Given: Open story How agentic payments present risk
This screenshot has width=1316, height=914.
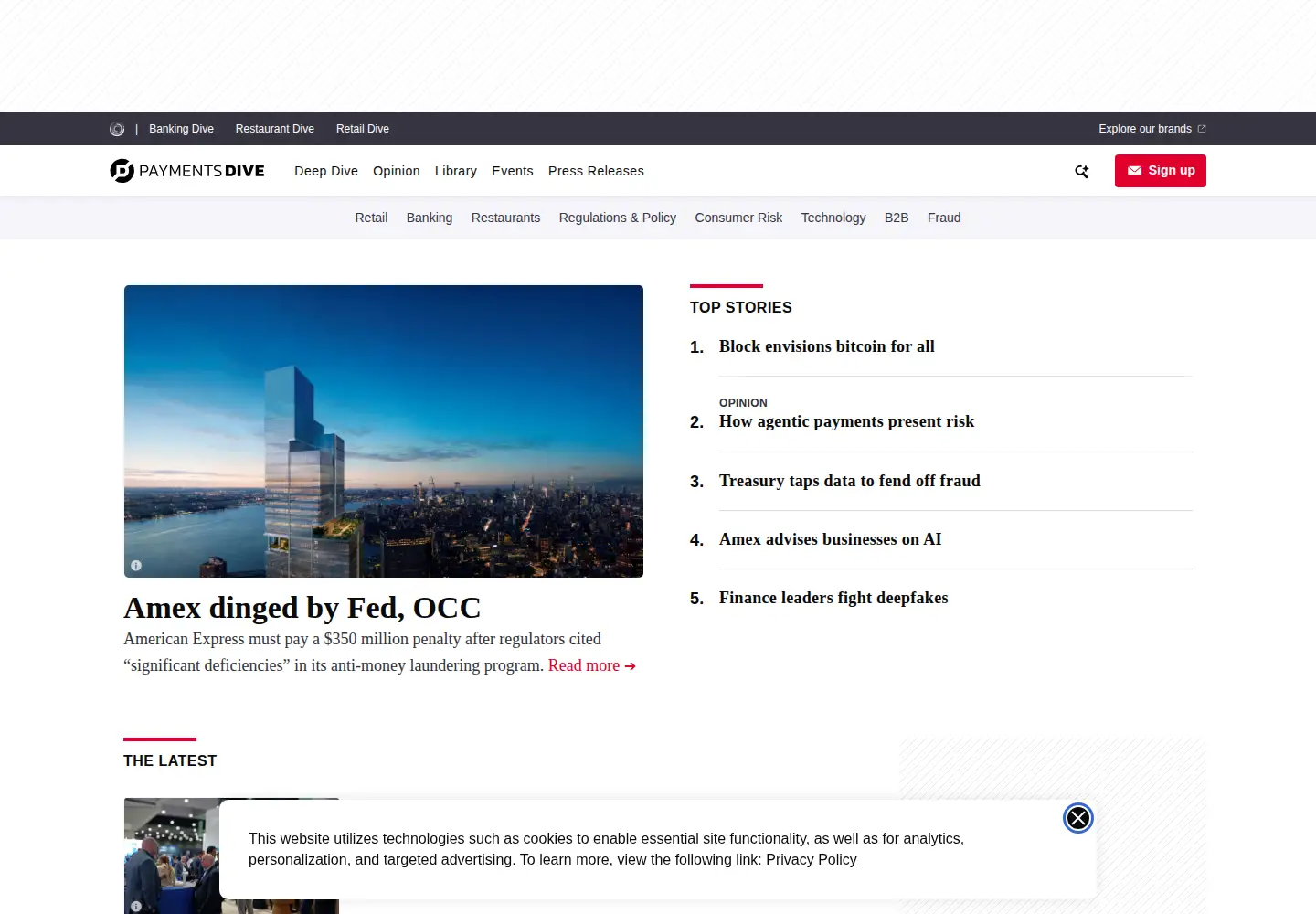Looking at the screenshot, I should click(846, 421).
